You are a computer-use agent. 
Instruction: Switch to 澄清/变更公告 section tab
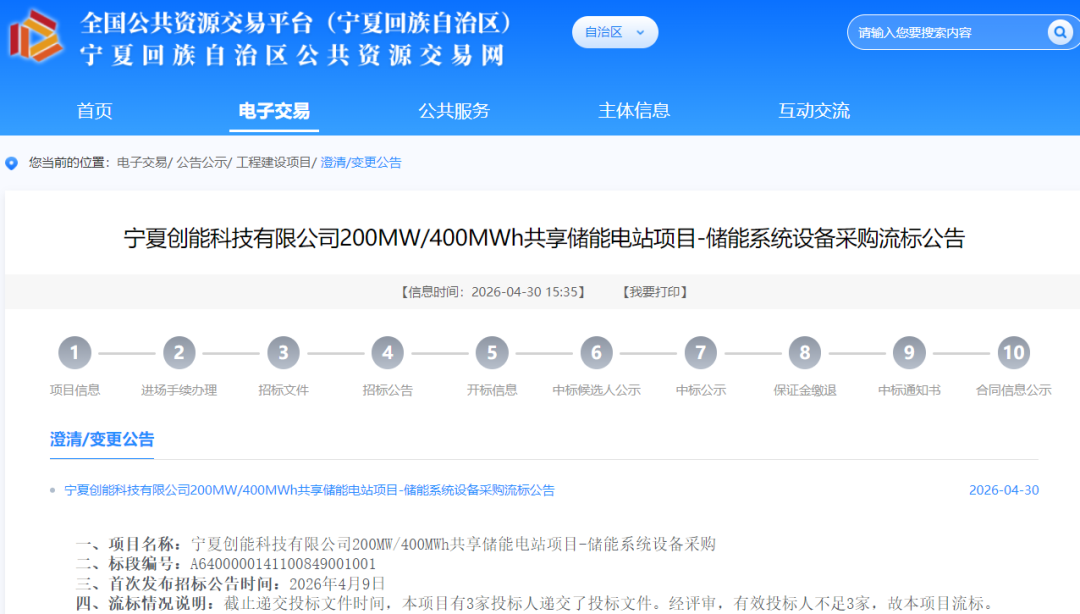102,440
